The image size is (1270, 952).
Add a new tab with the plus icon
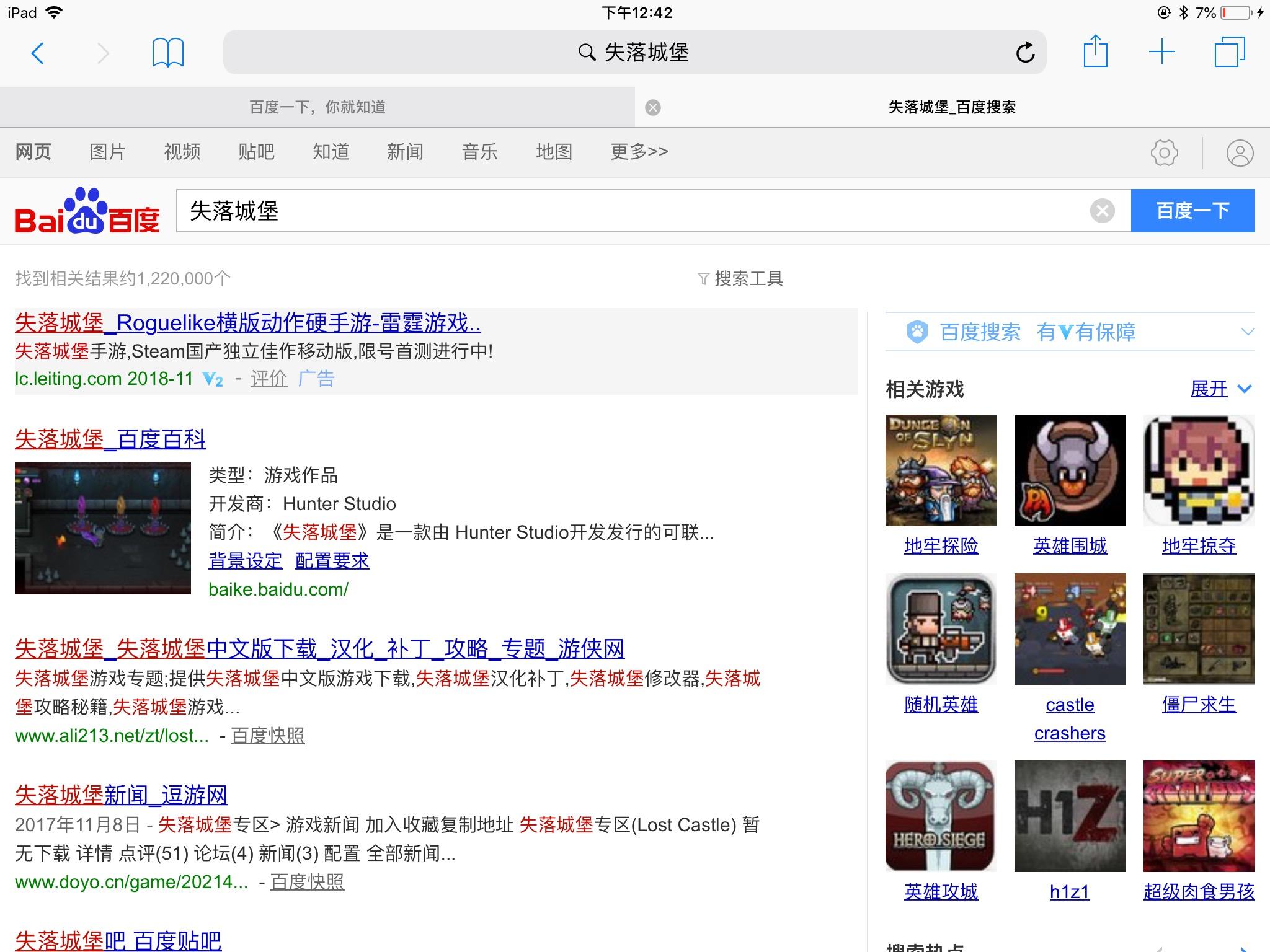click(x=1162, y=52)
